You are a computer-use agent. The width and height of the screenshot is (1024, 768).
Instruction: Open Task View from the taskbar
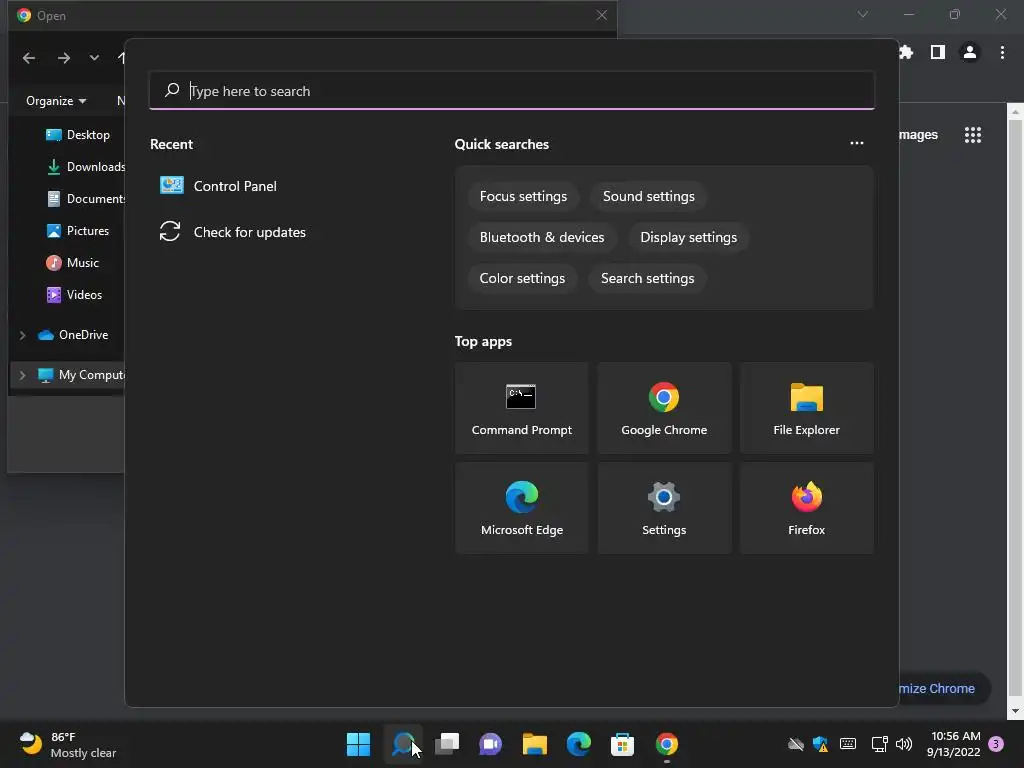[x=447, y=744]
